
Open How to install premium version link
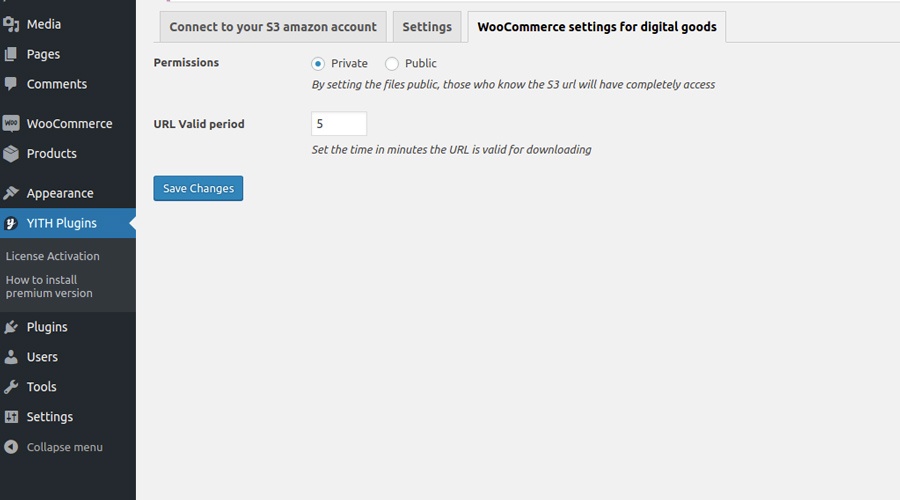pyautogui.click(x=49, y=286)
